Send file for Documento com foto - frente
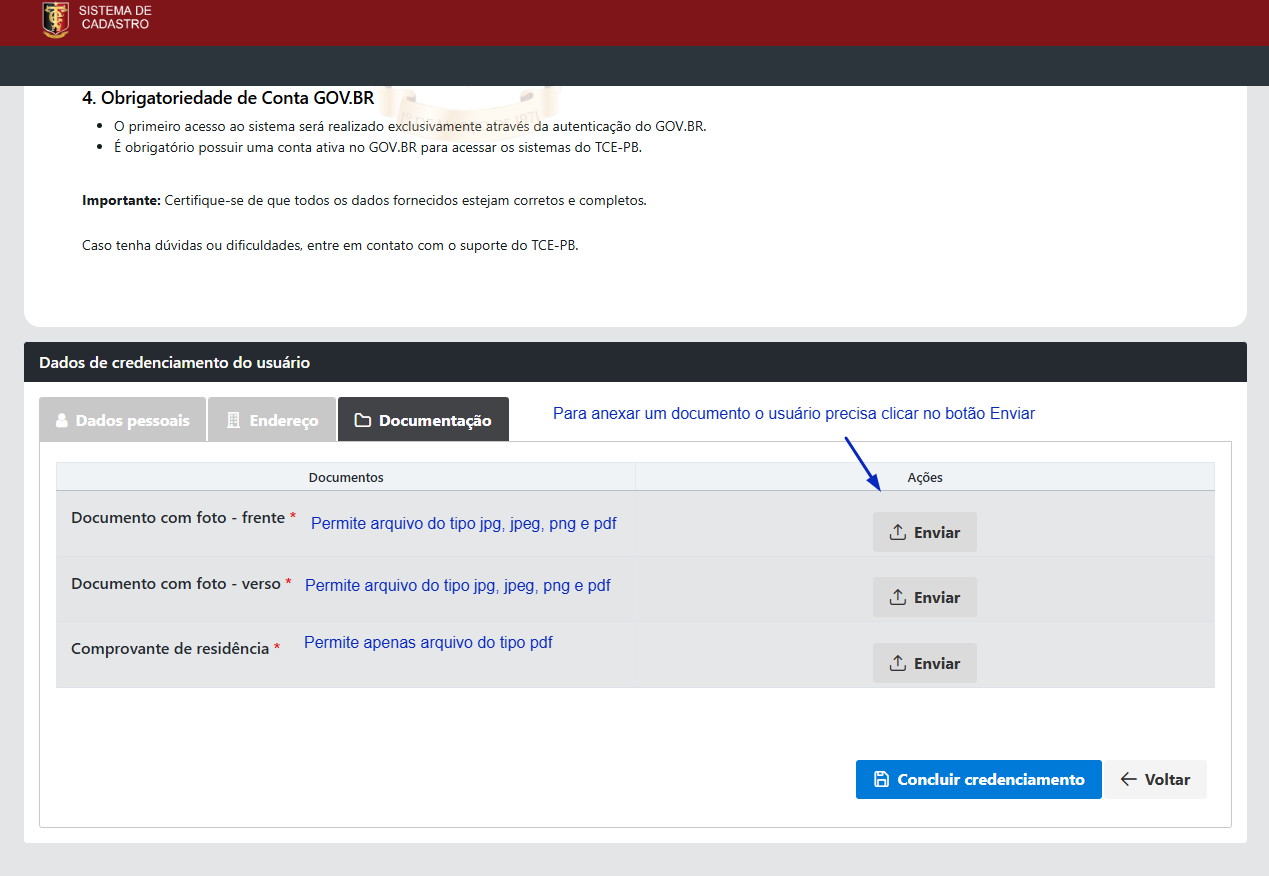1269x876 pixels. click(925, 532)
